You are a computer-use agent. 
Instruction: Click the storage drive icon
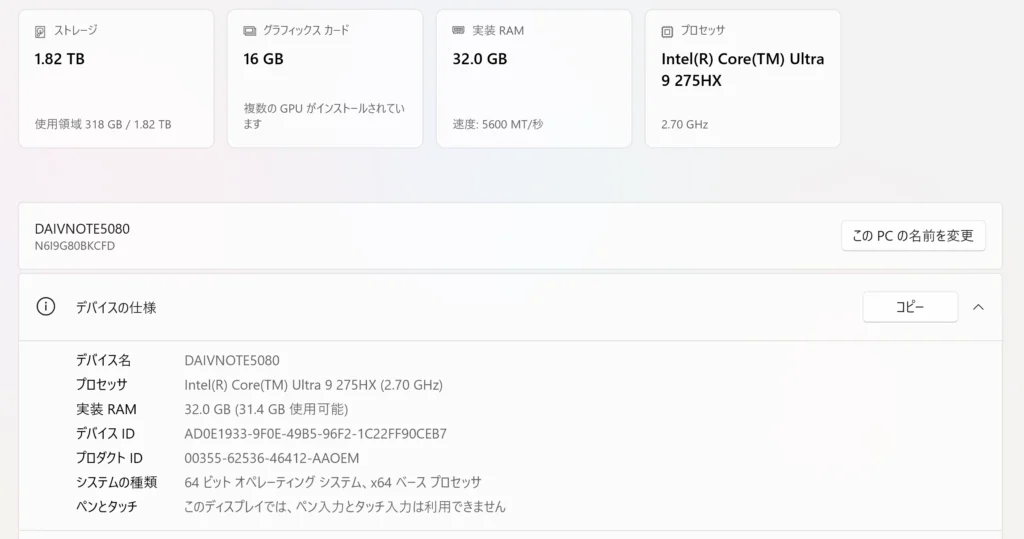40,31
